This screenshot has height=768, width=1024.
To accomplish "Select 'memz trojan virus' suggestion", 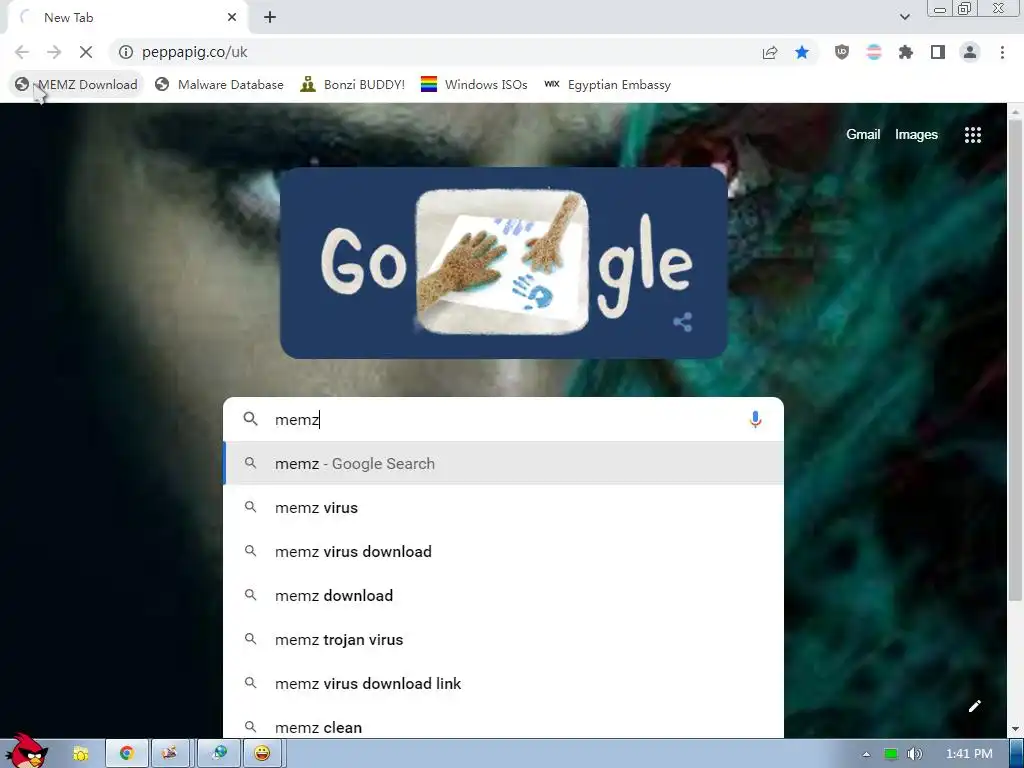I will 503,640.
